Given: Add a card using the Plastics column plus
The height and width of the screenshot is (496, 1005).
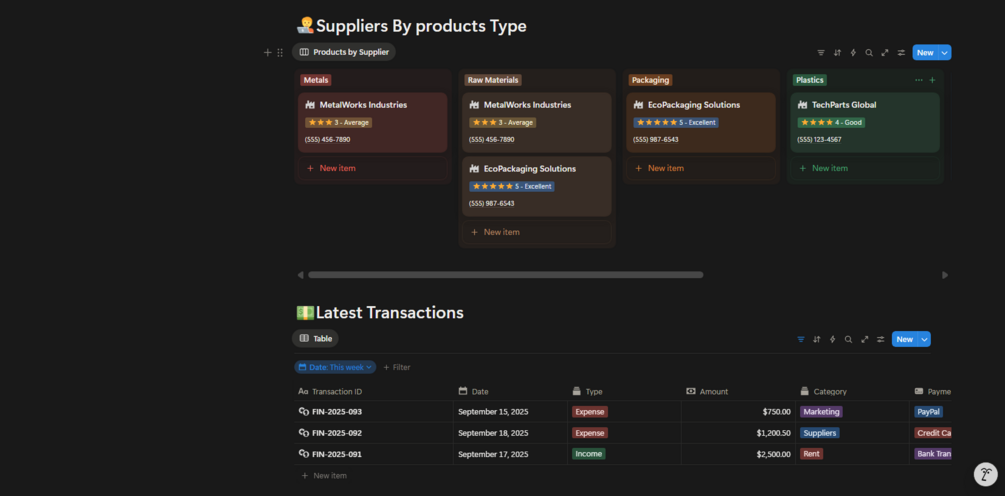Looking at the screenshot, I should click(932, 80).
